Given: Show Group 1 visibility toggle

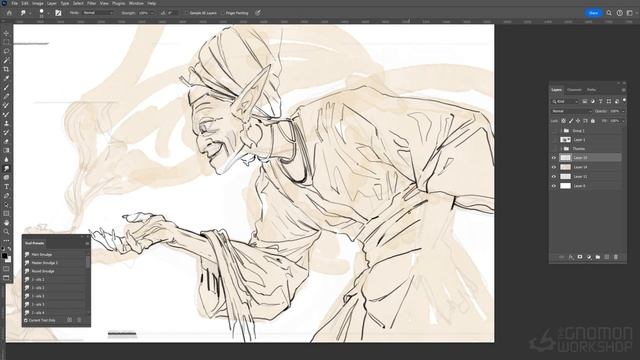Looking at the screenshot, I should pos(554,131).
